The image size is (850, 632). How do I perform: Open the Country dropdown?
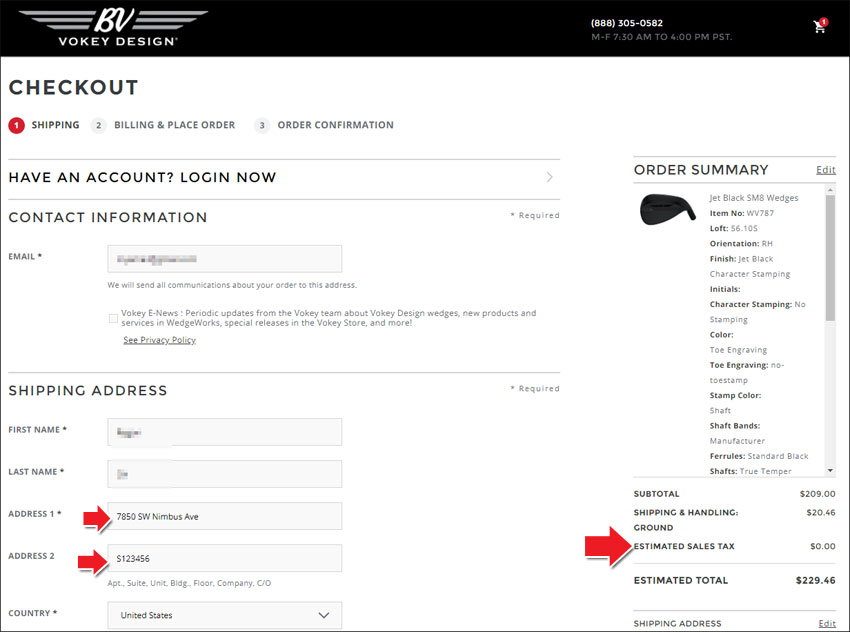click(224, 615)
